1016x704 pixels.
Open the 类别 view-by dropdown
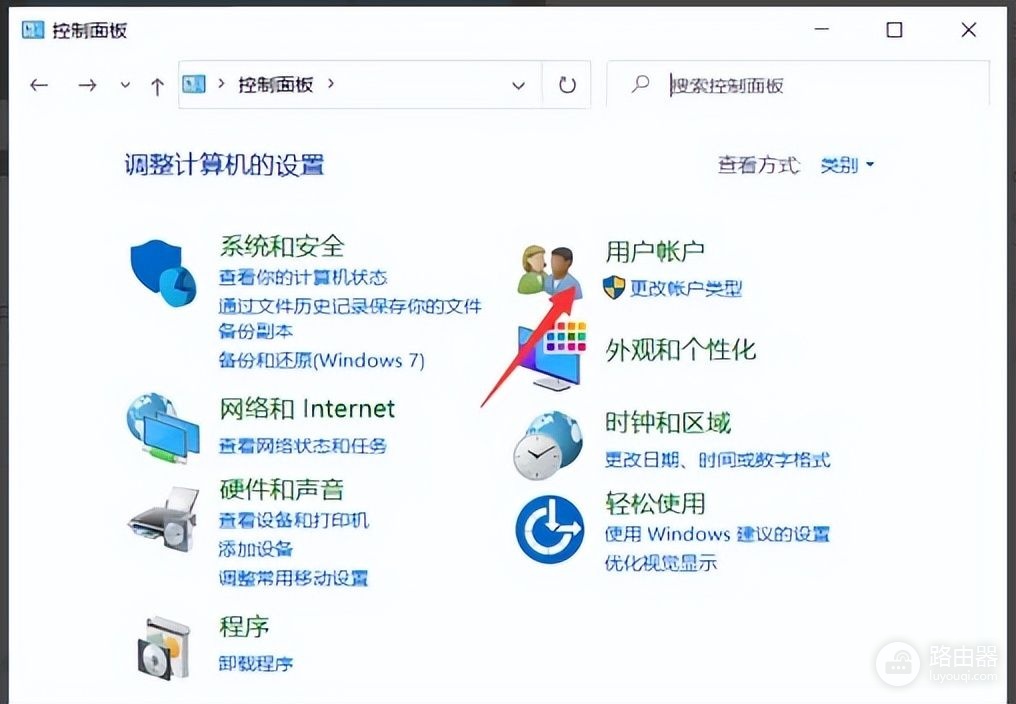pyautogui.click(x=848, y=165)
